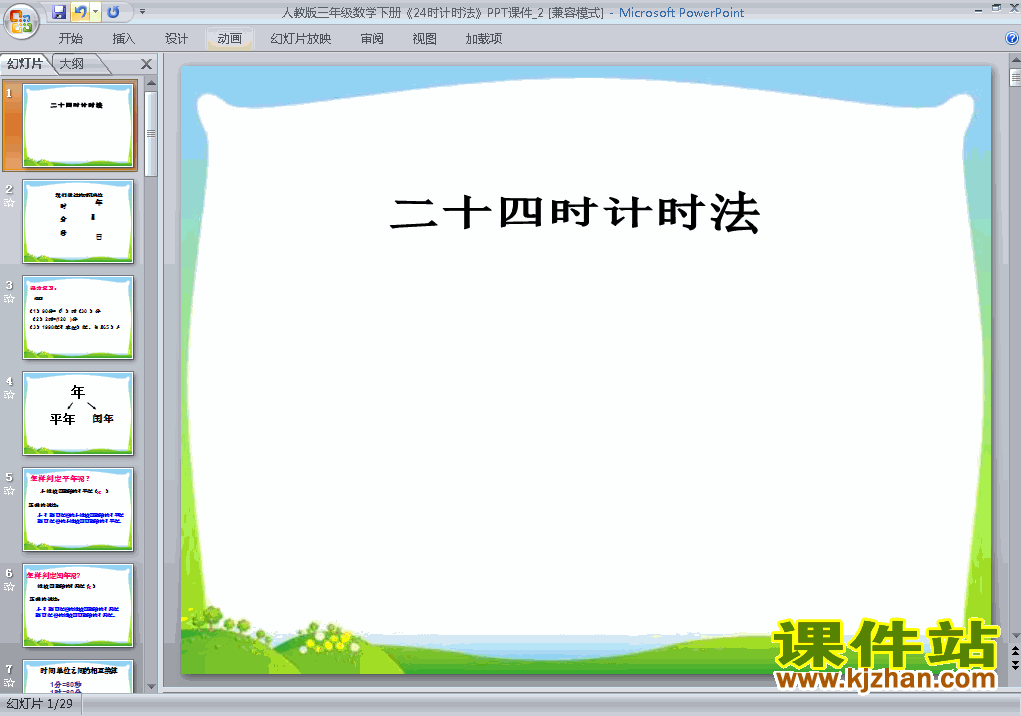The height and width of the screenshot is (716, 1021).
Task: Select slide 3 thumbnail
Action: click(x=78, y=318)
